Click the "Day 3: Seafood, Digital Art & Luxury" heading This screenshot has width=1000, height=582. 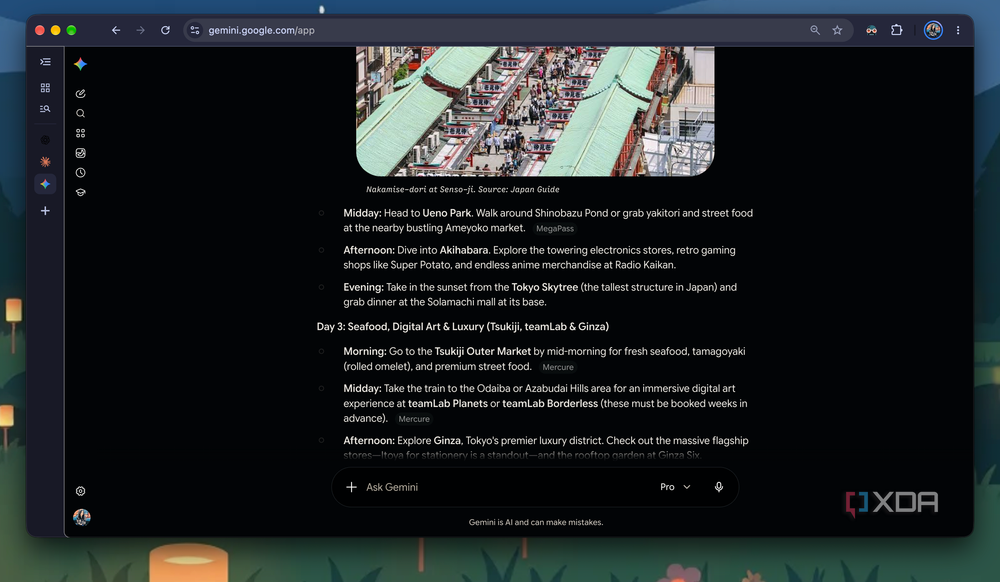(463, 326)
